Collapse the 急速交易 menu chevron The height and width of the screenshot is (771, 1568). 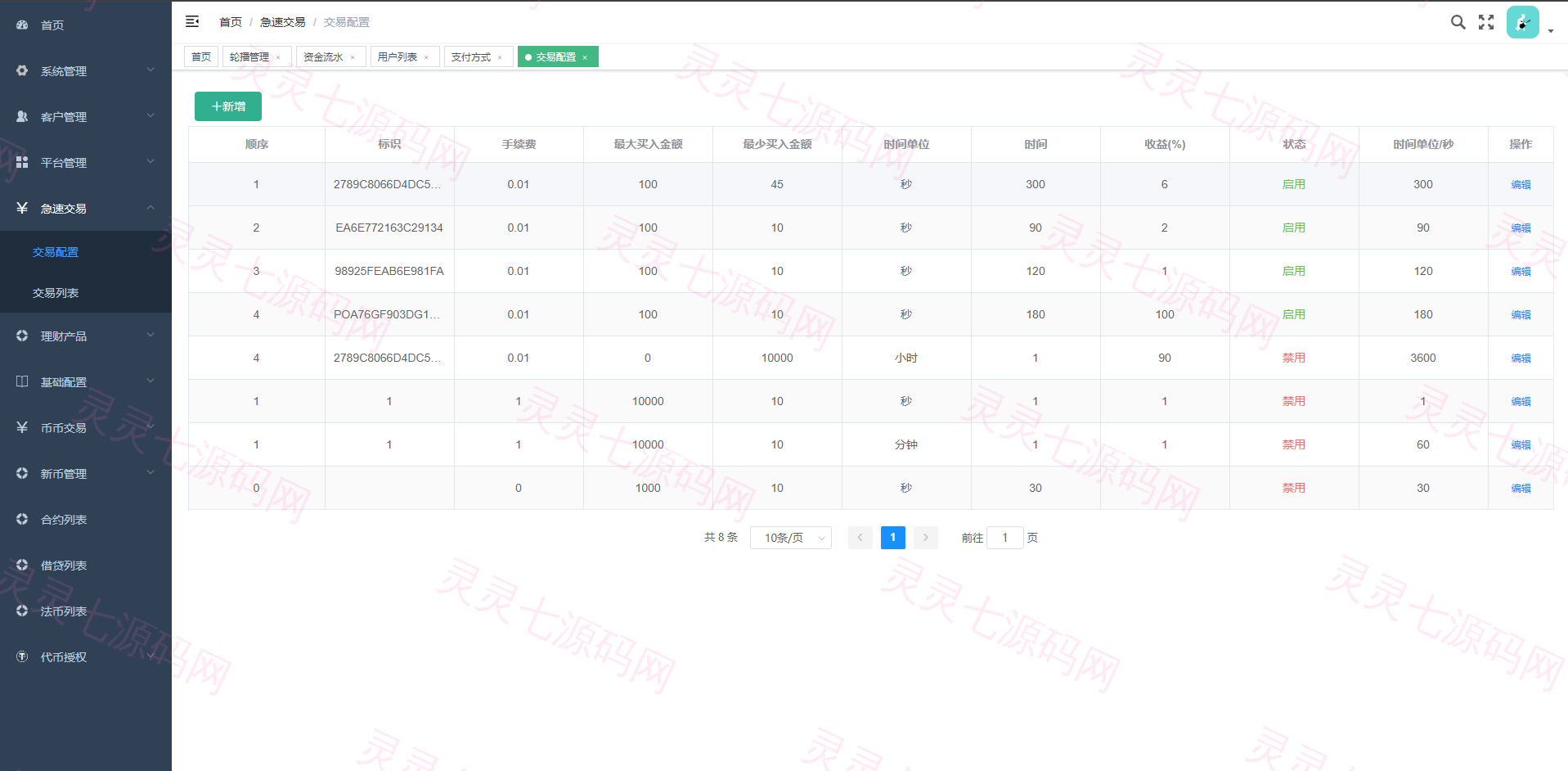click(151, 208)
